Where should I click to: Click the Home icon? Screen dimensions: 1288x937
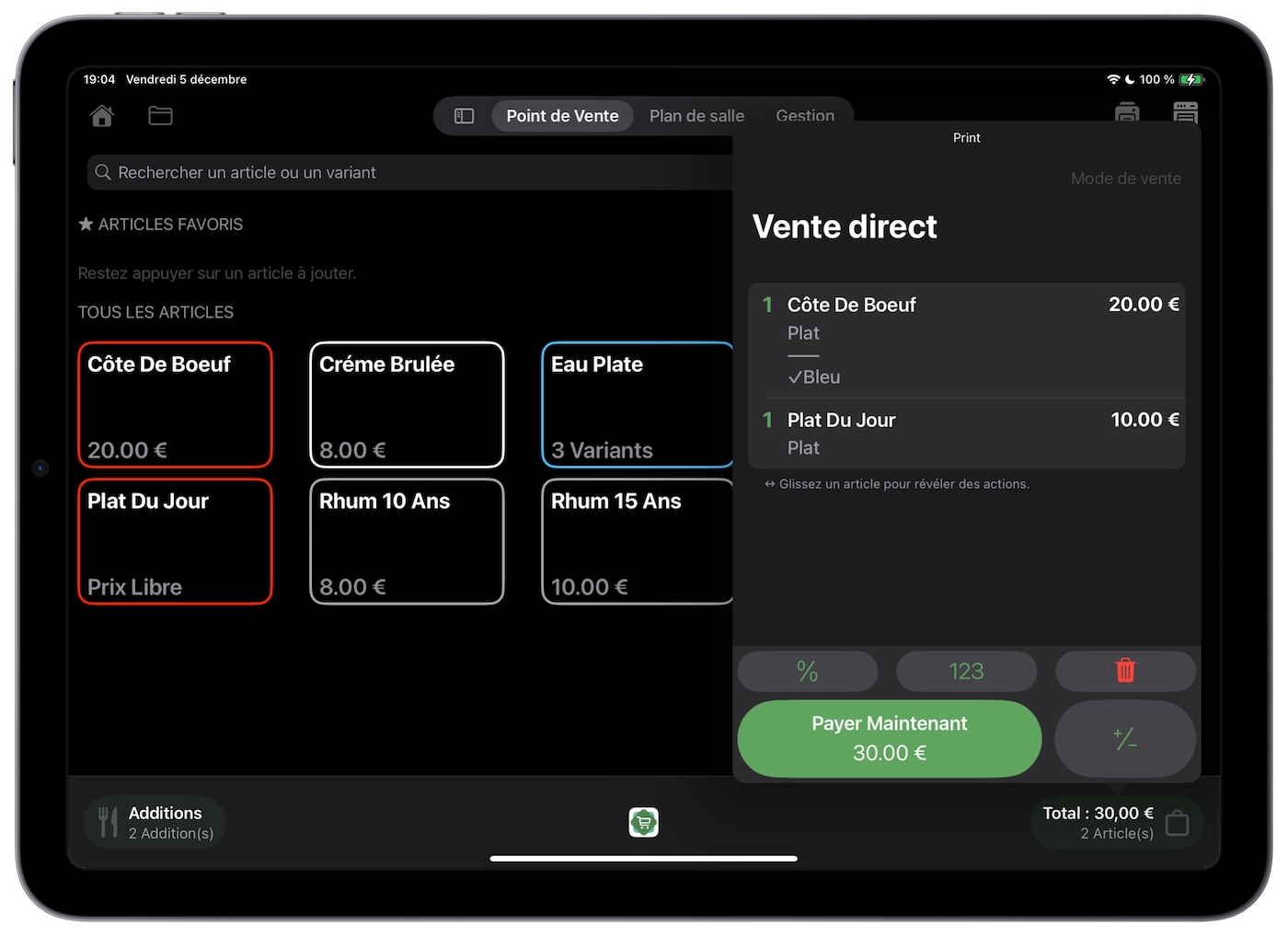pyautogui.click(x=101, y=115)
